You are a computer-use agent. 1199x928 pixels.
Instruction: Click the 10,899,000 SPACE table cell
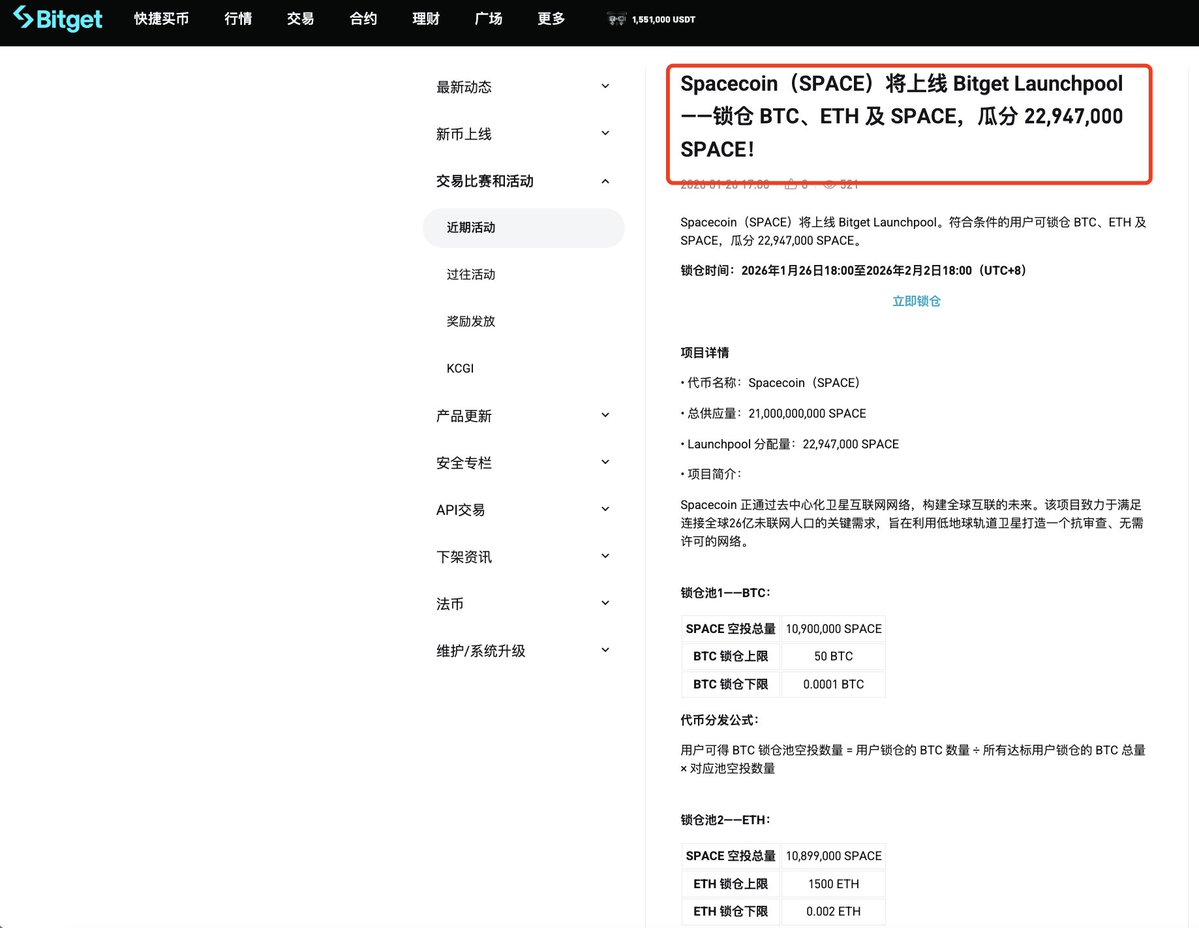(833, 855)
